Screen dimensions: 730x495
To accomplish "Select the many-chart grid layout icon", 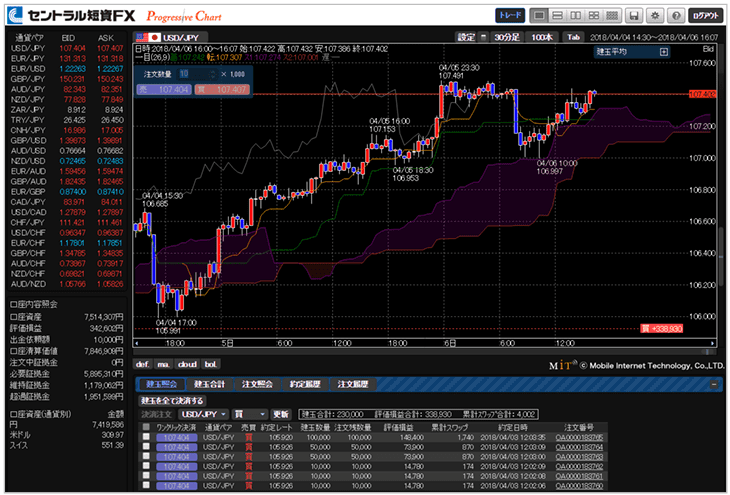I will (x=612, y=16).
